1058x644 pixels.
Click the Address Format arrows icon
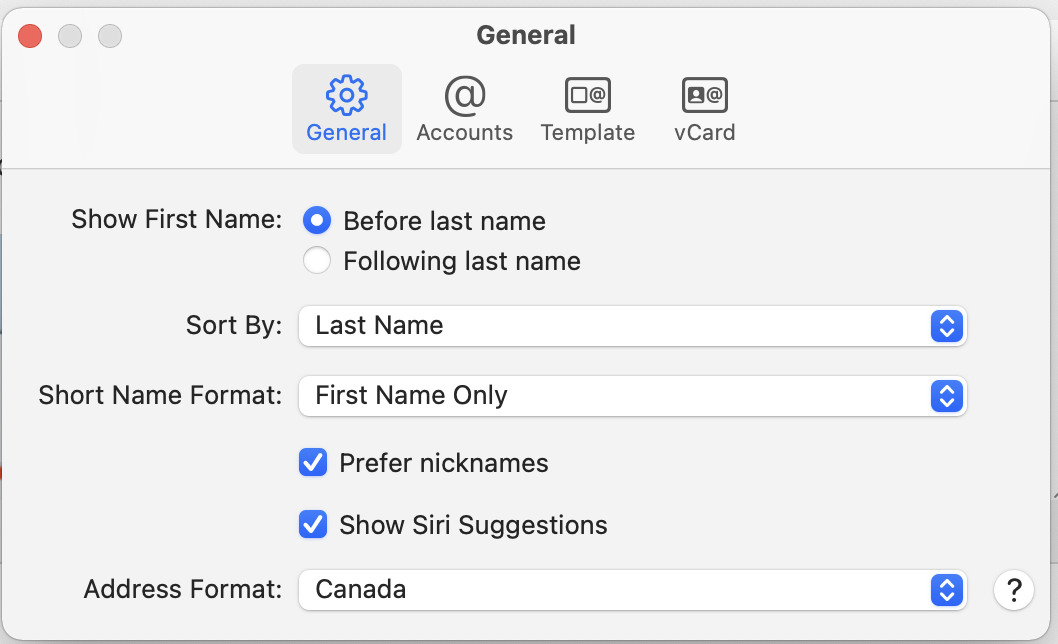tap(945, 590)
